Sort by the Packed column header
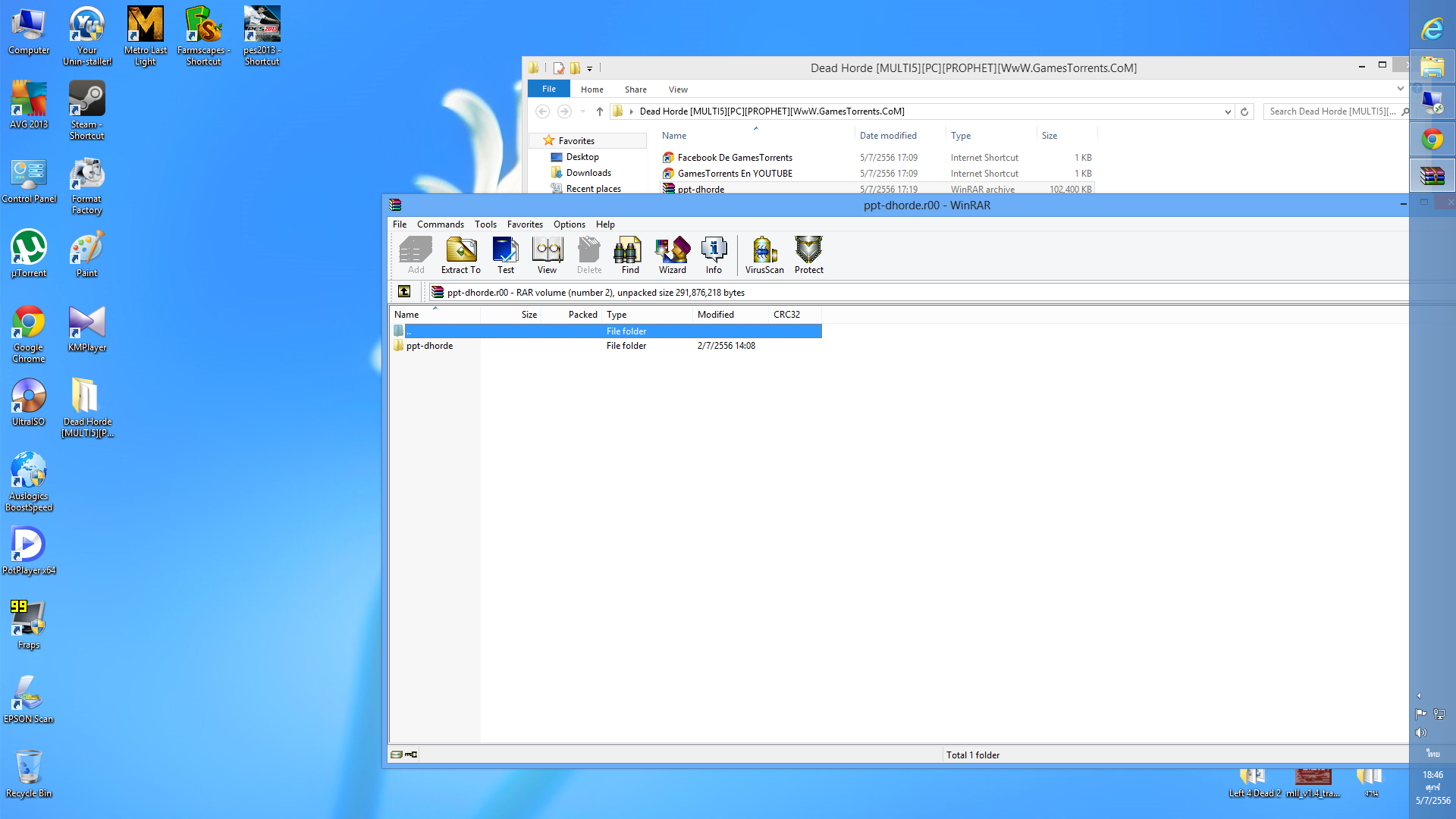This screenshot has height=819, width=1456. click(x=582, y=315)
